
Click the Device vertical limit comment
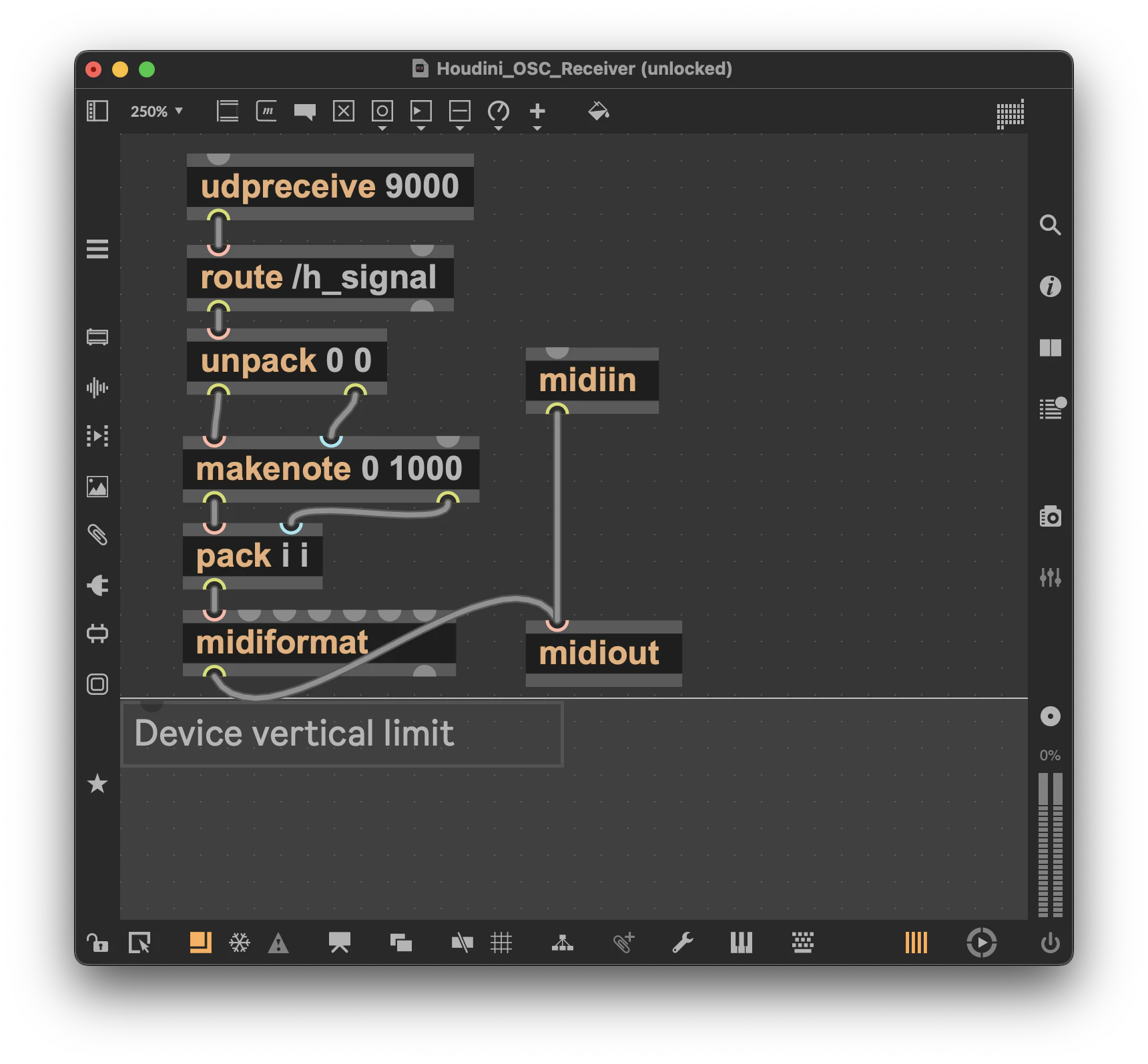pos(342,734)
